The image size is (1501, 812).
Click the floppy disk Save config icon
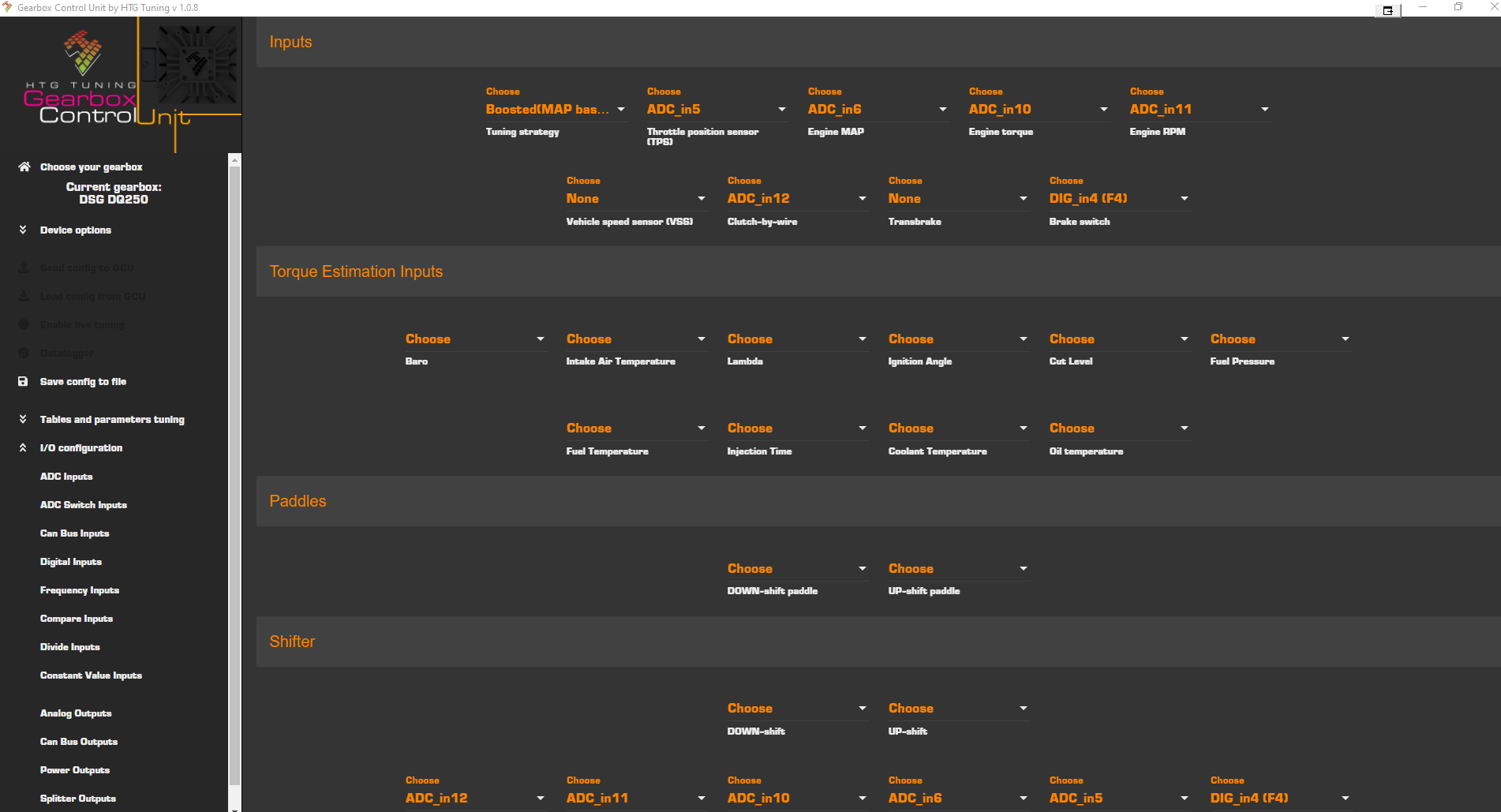click(x=23, y=381)
